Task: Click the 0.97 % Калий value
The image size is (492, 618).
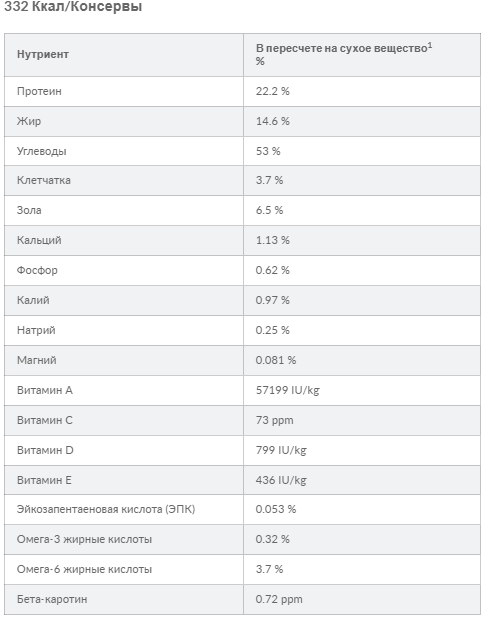Action: [x=272, y=300]
